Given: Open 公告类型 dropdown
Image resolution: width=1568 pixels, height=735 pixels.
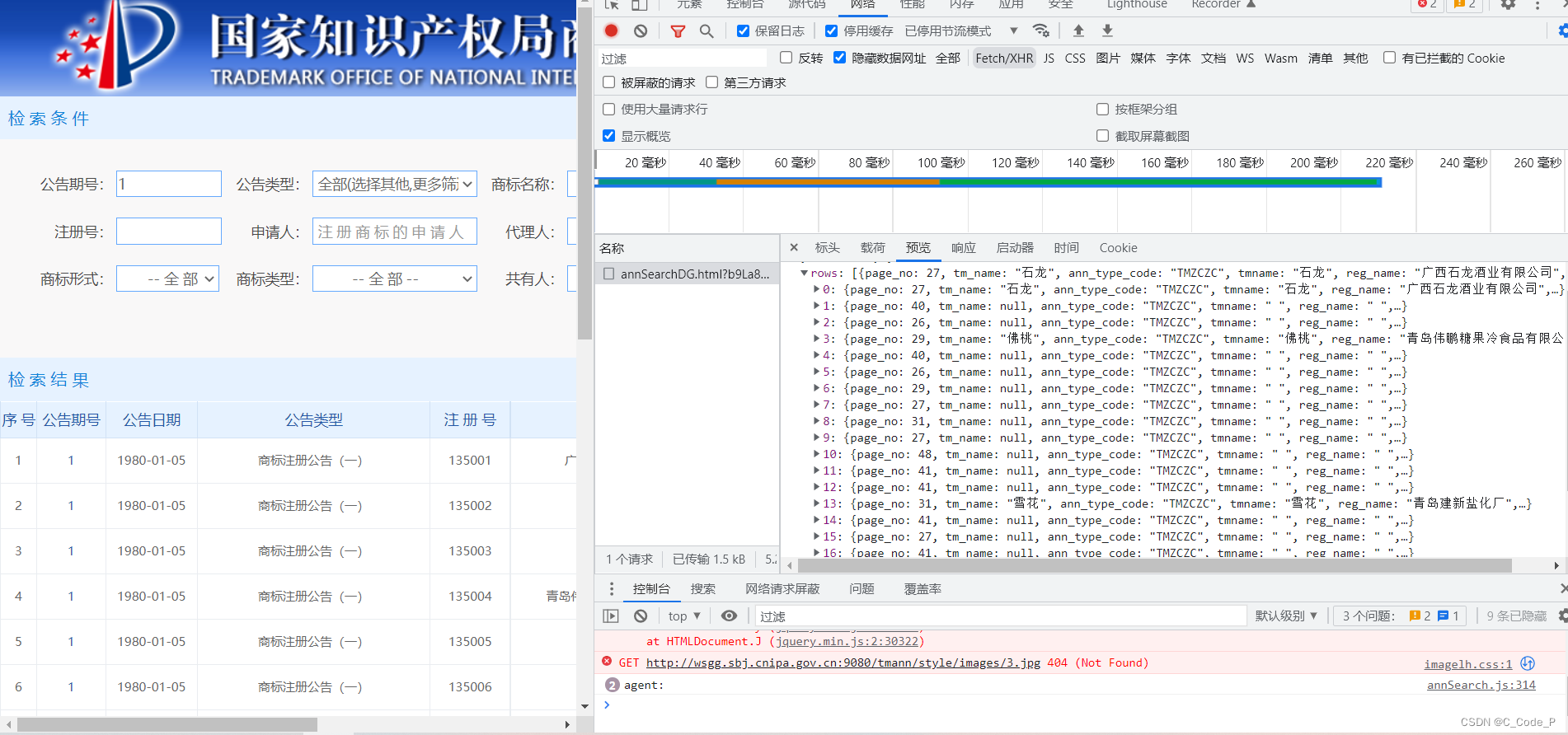Looking at the screenshot, I should [x=395, y=185].
